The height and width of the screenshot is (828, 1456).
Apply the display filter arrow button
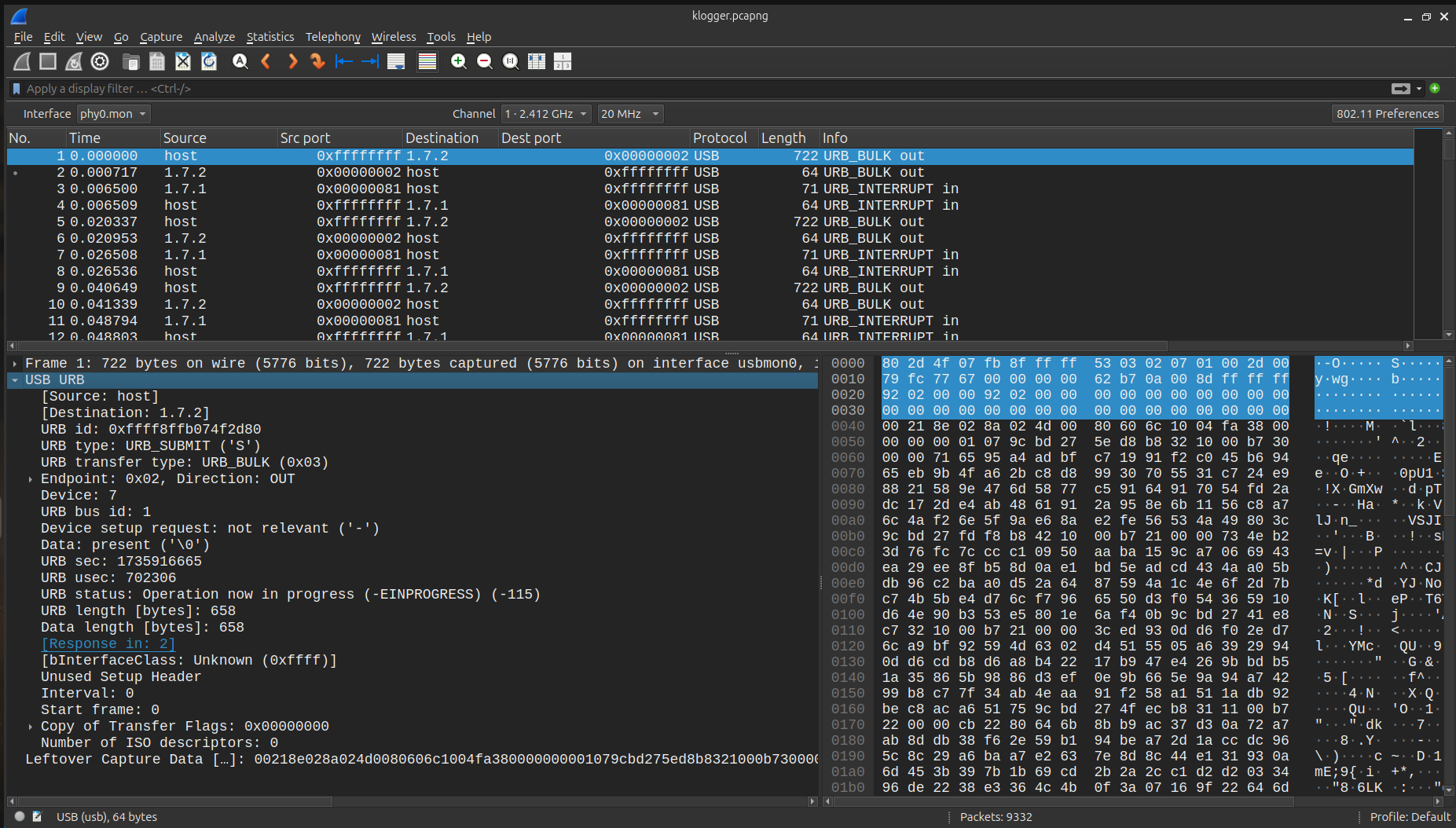pyautogui.click(x=1401, y=89)
